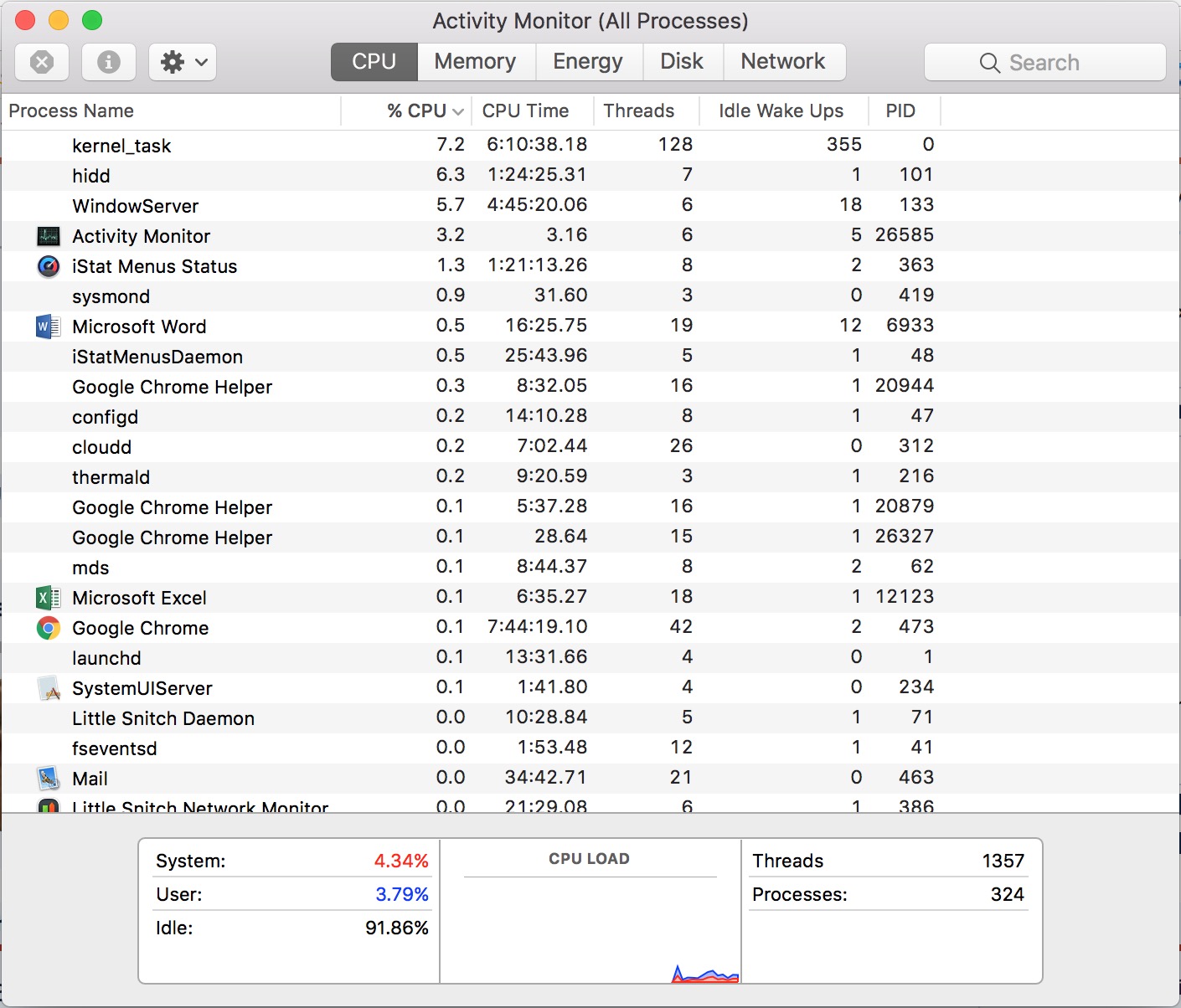The width and height of the screenshot is (1181, 1008).
Task: Select the Mail process name
Action: point(90,779)
